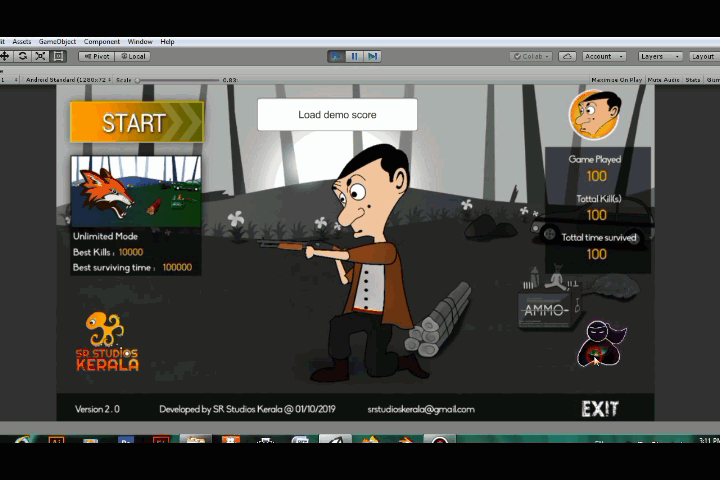The height and width of the screenshot is (480, 720).
Task: Toggle Mute Audio in Game view
Action: [664, 80]
